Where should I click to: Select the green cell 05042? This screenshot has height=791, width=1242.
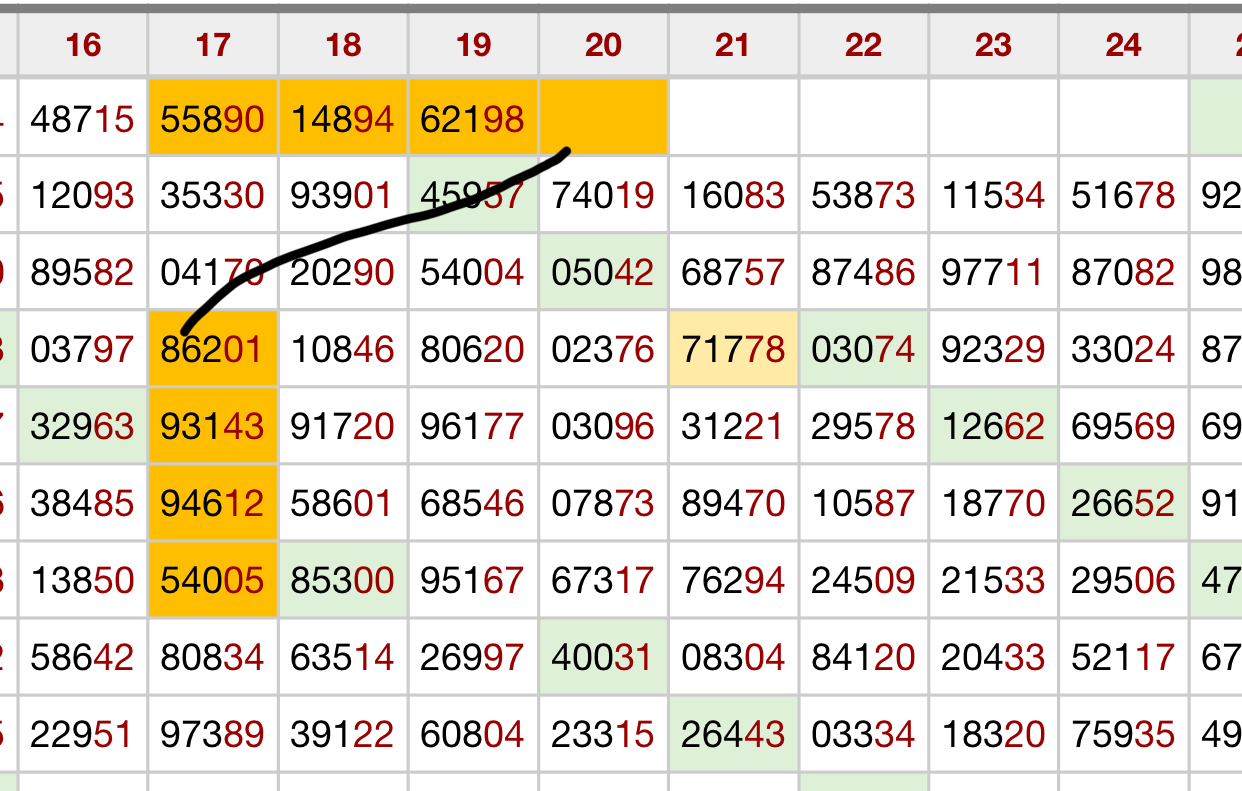click(x=603, y=272)
